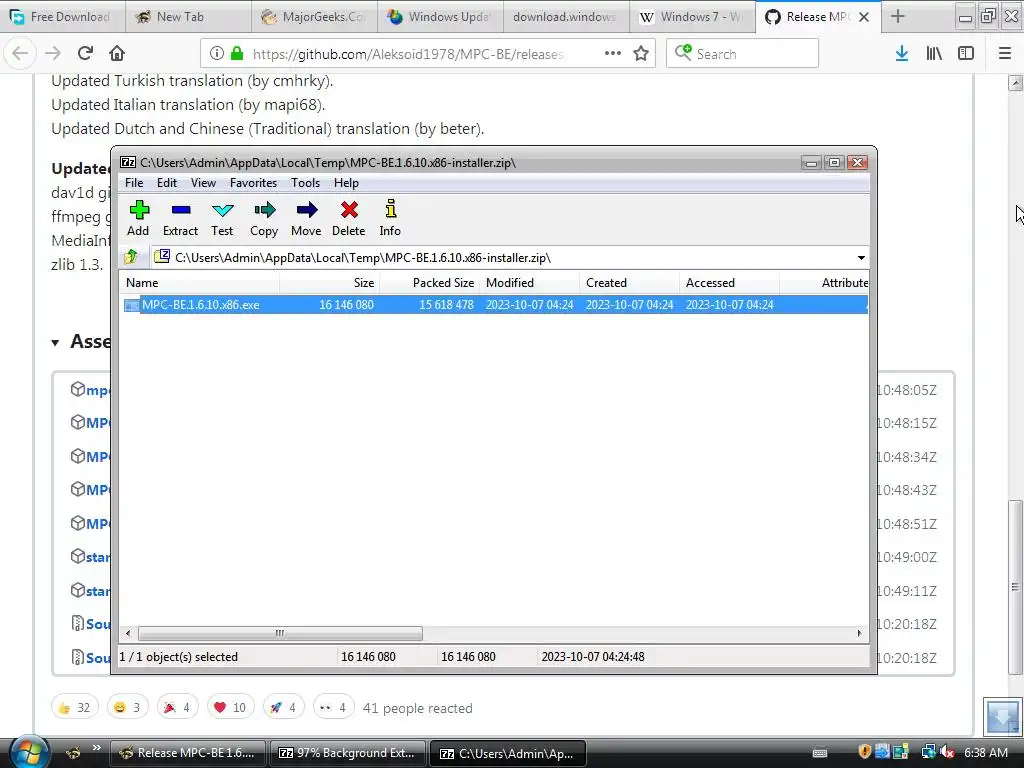Viewport: 1024px width, 768px height.
Task: Switch to the MajorGeeks browser tab
Action: (314, 17)
